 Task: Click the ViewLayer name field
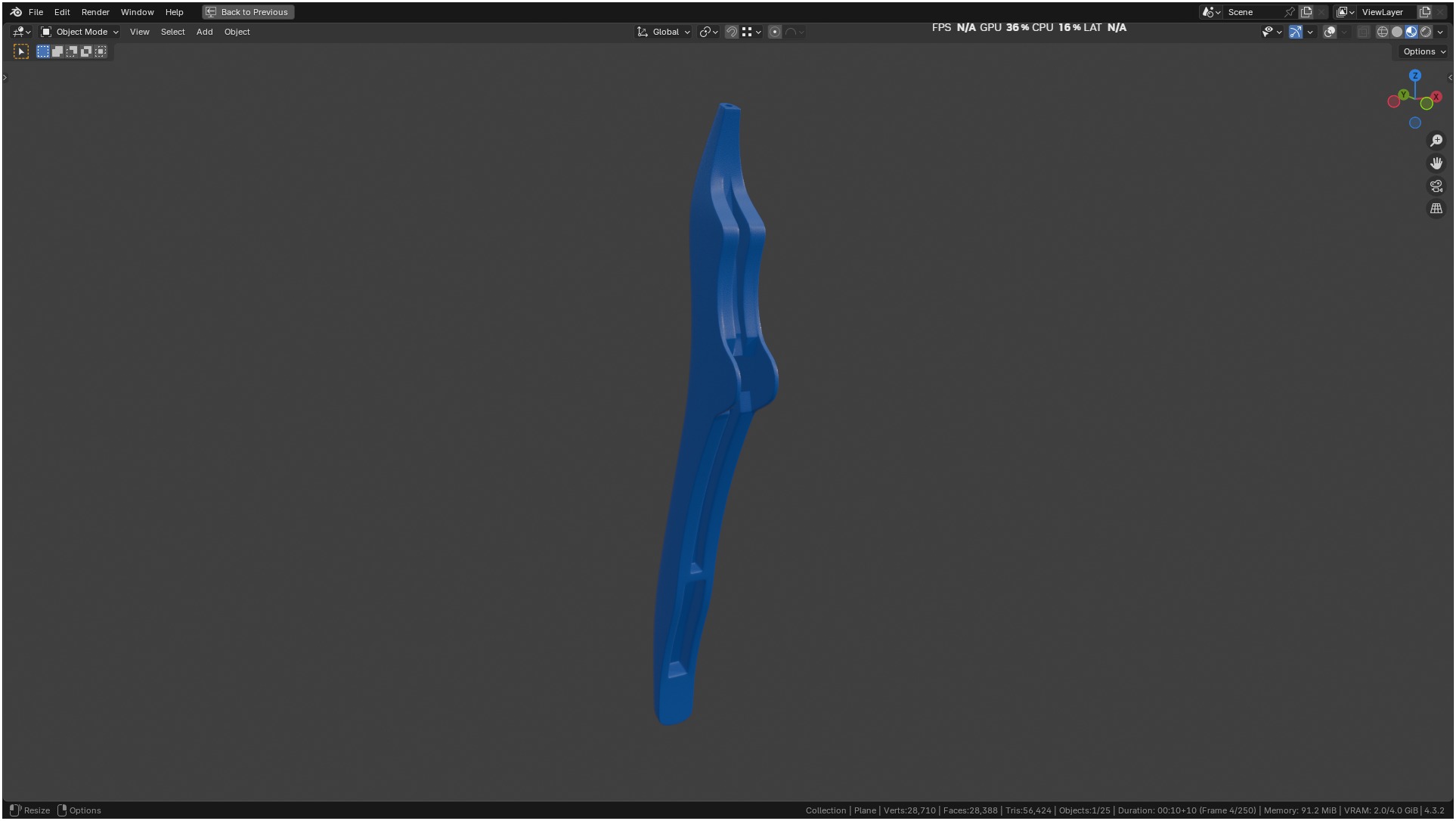[x=1388, y=12]
